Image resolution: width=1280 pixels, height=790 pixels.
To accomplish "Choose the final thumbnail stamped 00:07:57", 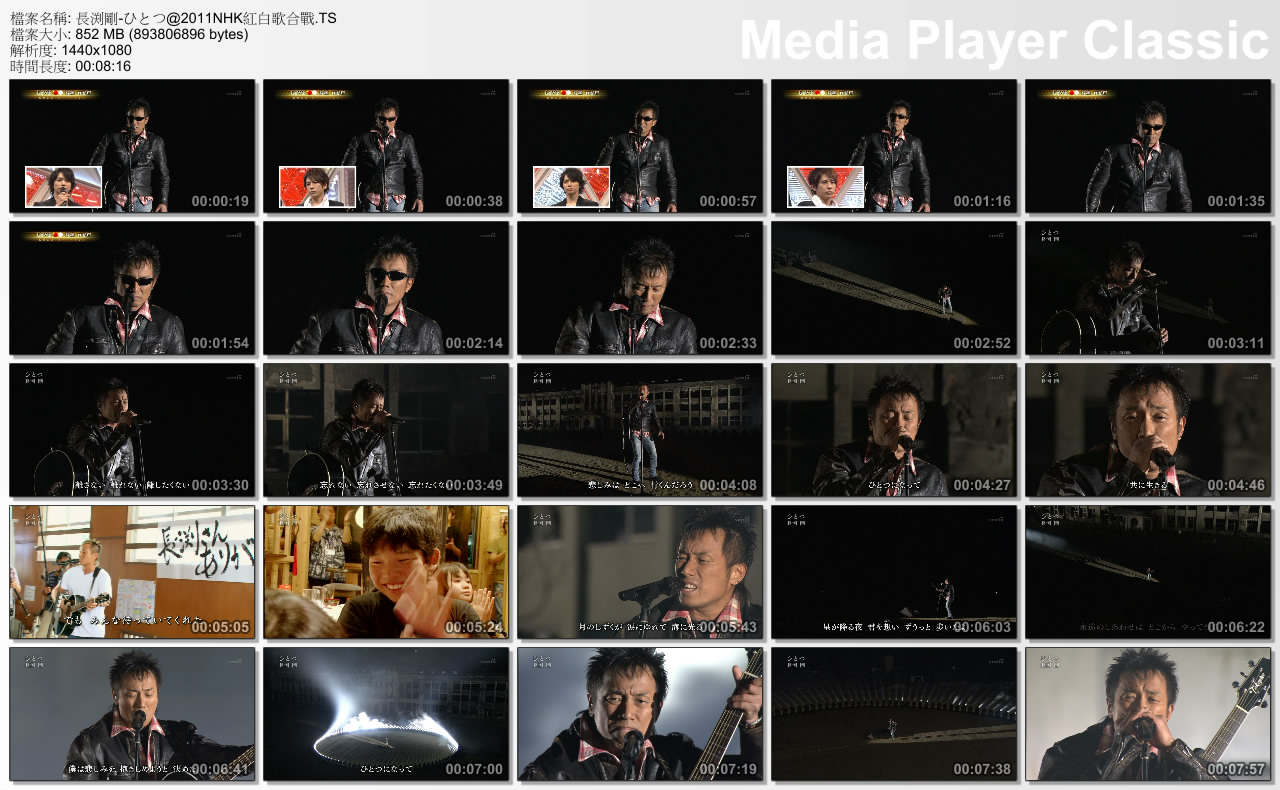I will 1148,714.
